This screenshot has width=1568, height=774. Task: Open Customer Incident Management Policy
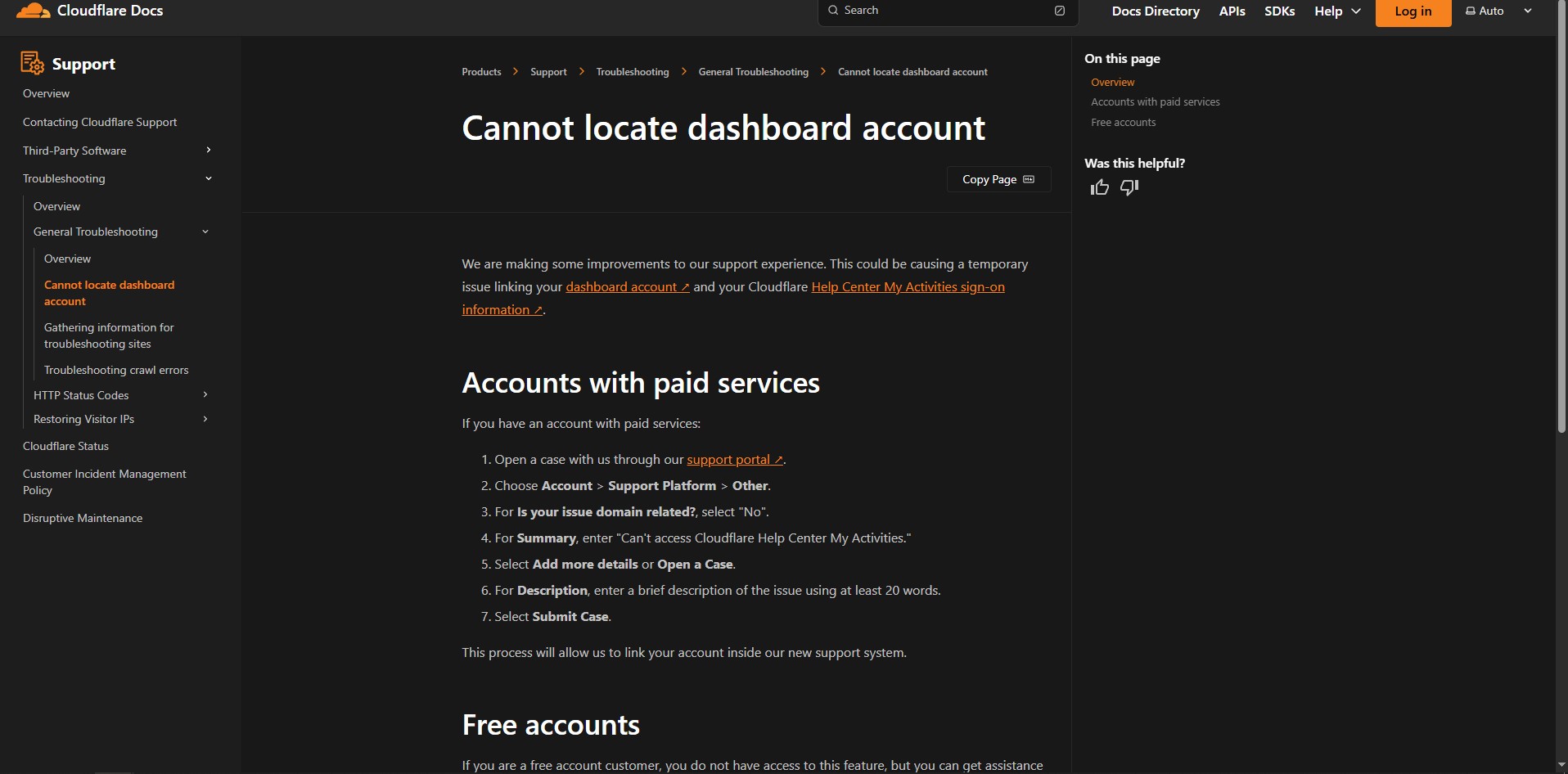click(x=105, y=482)
